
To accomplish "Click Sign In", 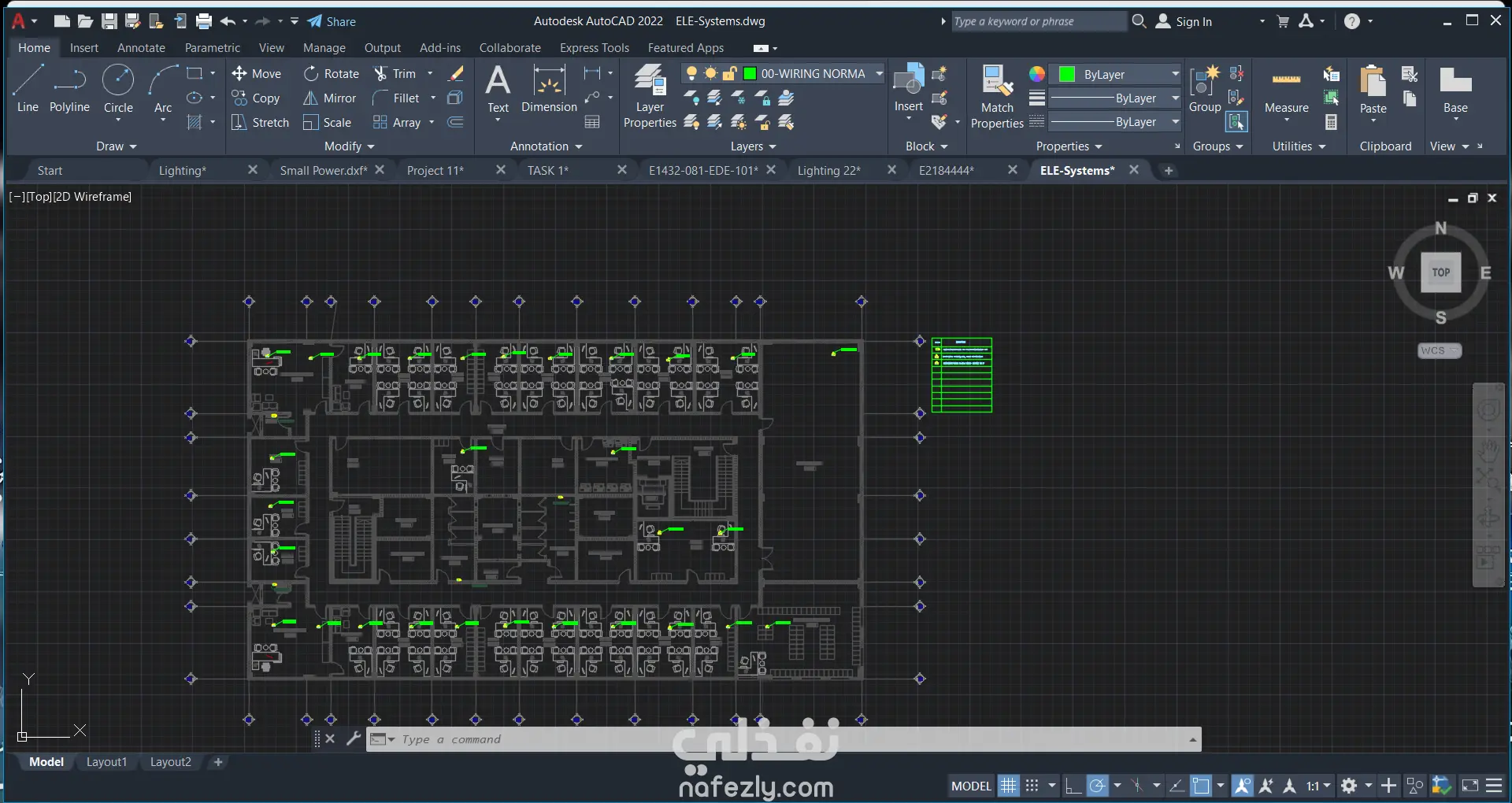I will (x=1193, y=22).
